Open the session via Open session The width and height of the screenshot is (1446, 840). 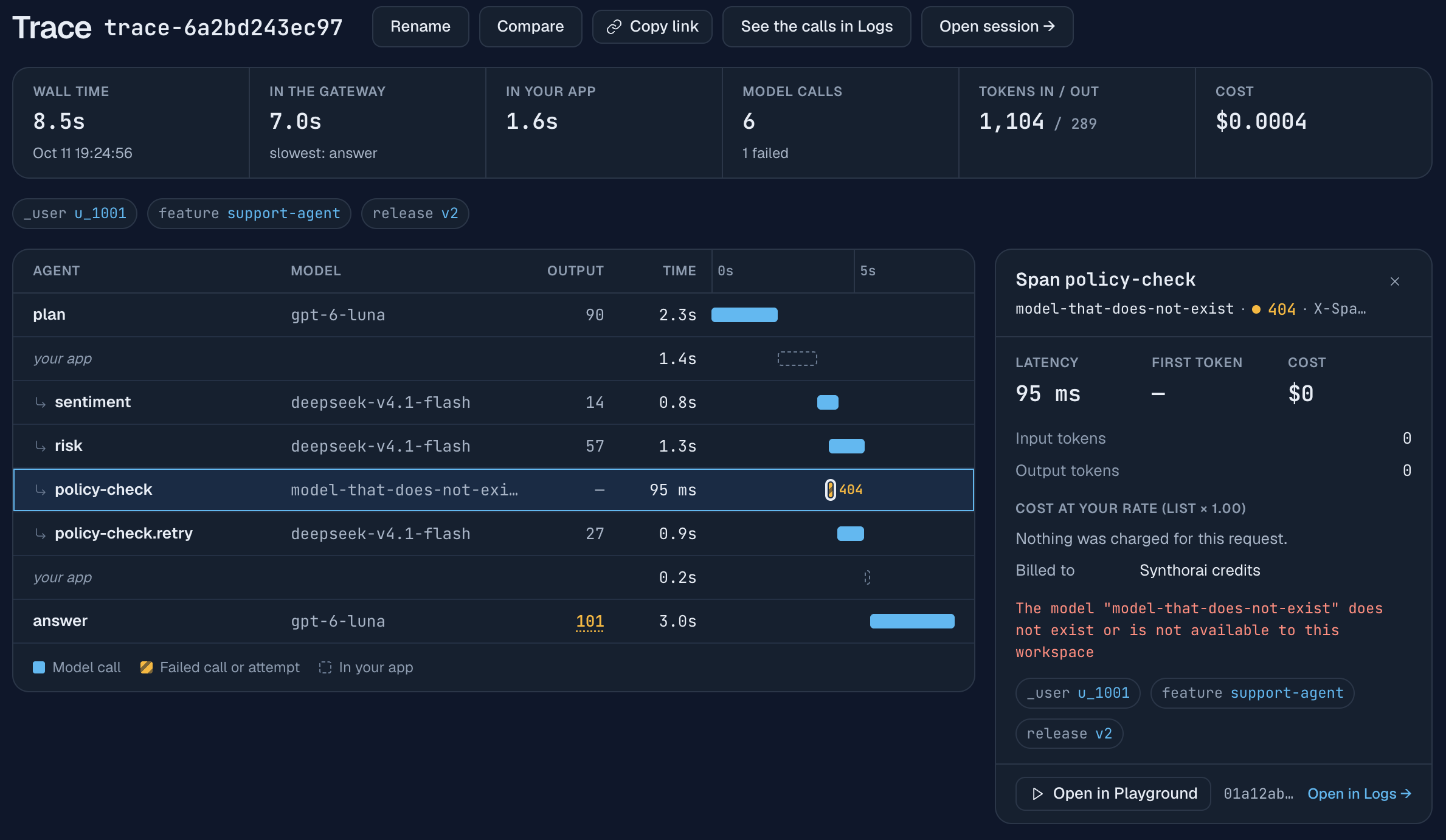[997, 27]
